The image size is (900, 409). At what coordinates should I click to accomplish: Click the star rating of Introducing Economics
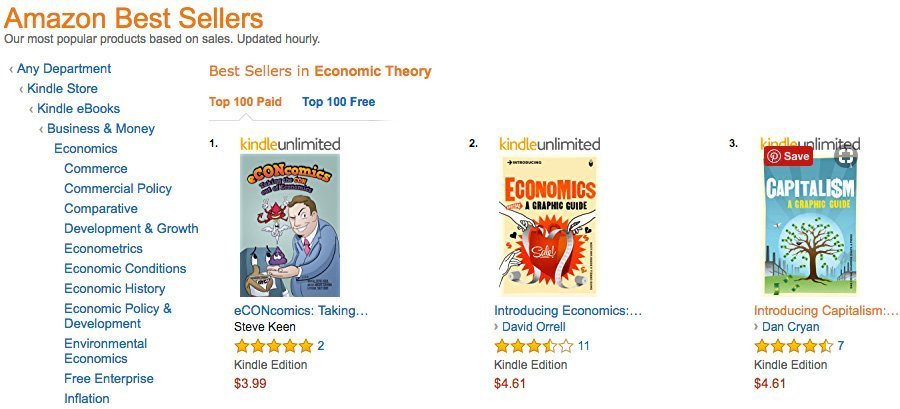click(533, 346)
